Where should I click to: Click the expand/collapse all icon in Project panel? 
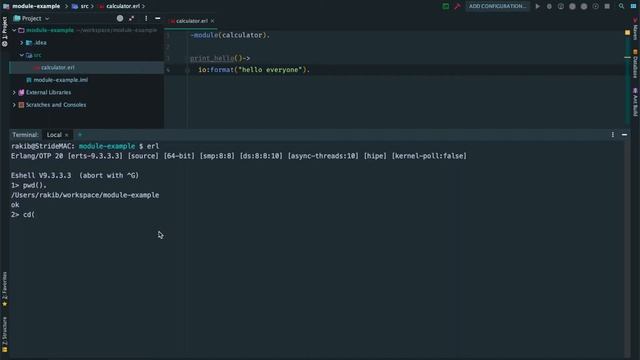tap(131, 18)
